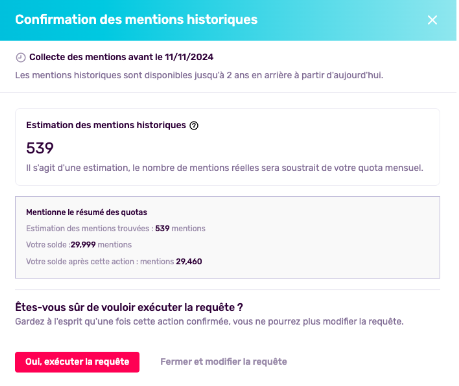Click the 29,999 balance value
The width and height of the screenshot is (459, 386).
[83, 245]
